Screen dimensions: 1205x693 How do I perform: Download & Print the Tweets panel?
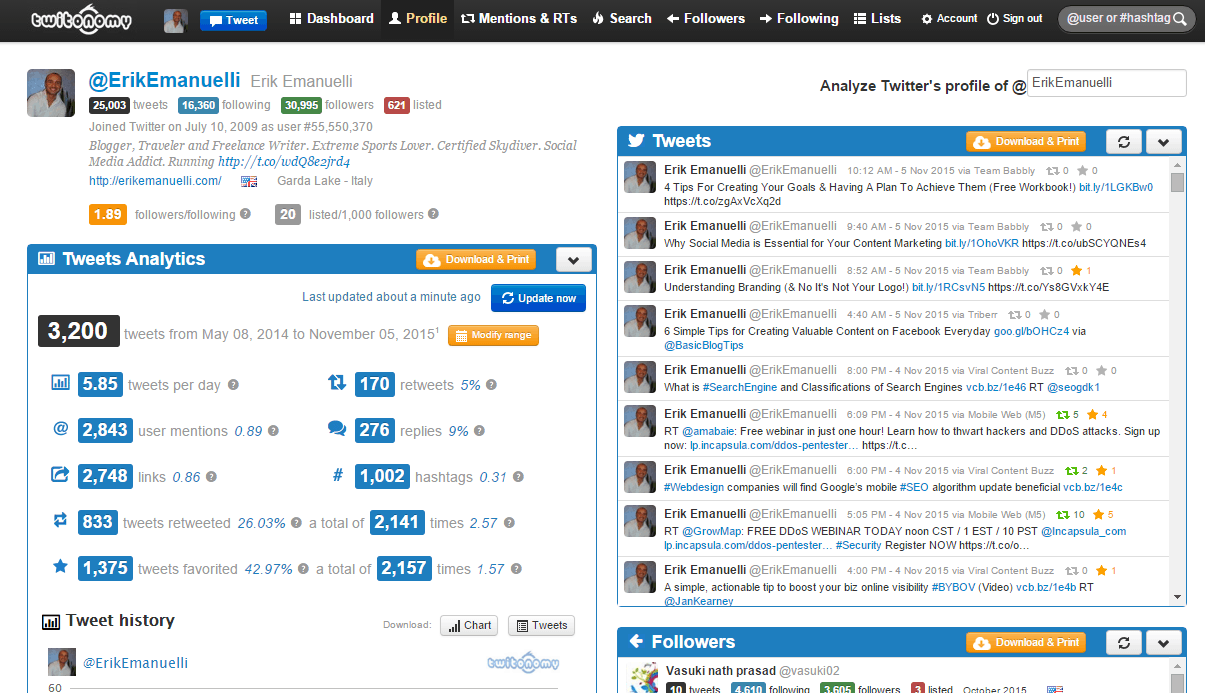click(x=1026, y=142)
